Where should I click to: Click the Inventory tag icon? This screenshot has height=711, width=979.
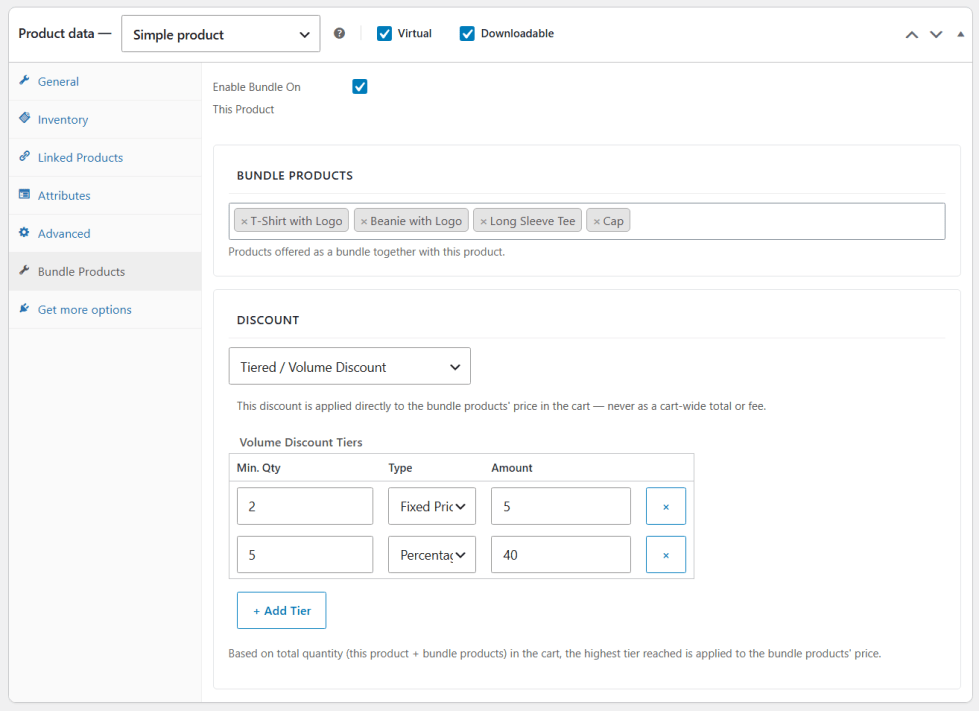tap(24, 118)
